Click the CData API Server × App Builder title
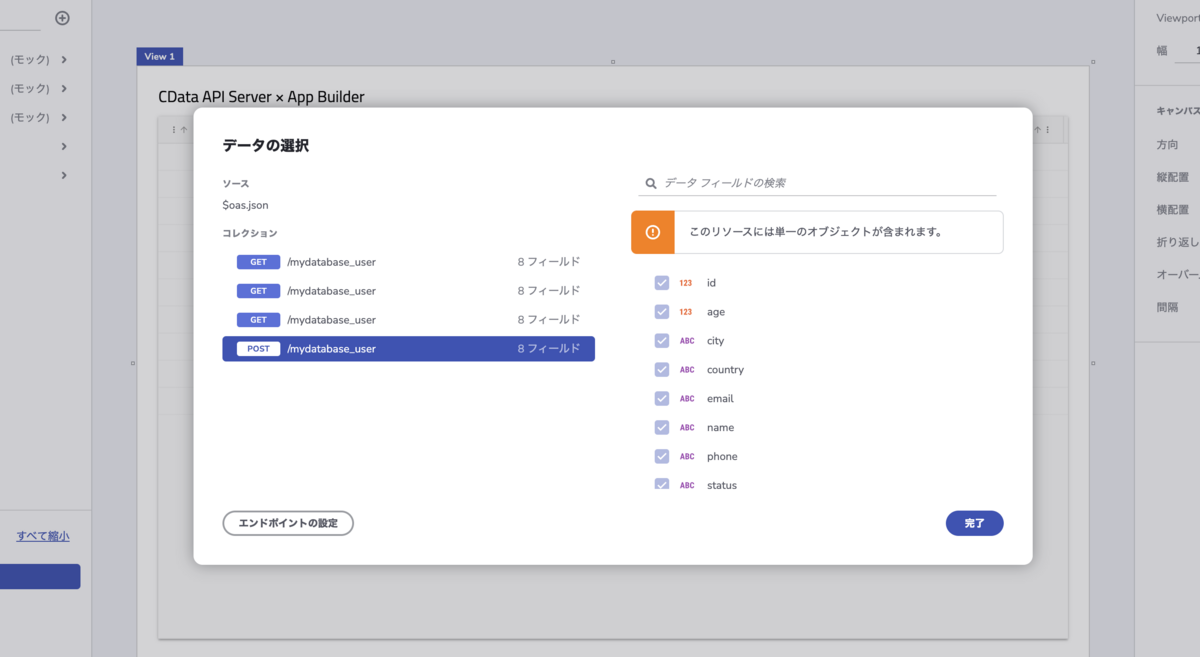This screenshot has height=657, width=1200. pyautogui.click(x=261, y=97)
